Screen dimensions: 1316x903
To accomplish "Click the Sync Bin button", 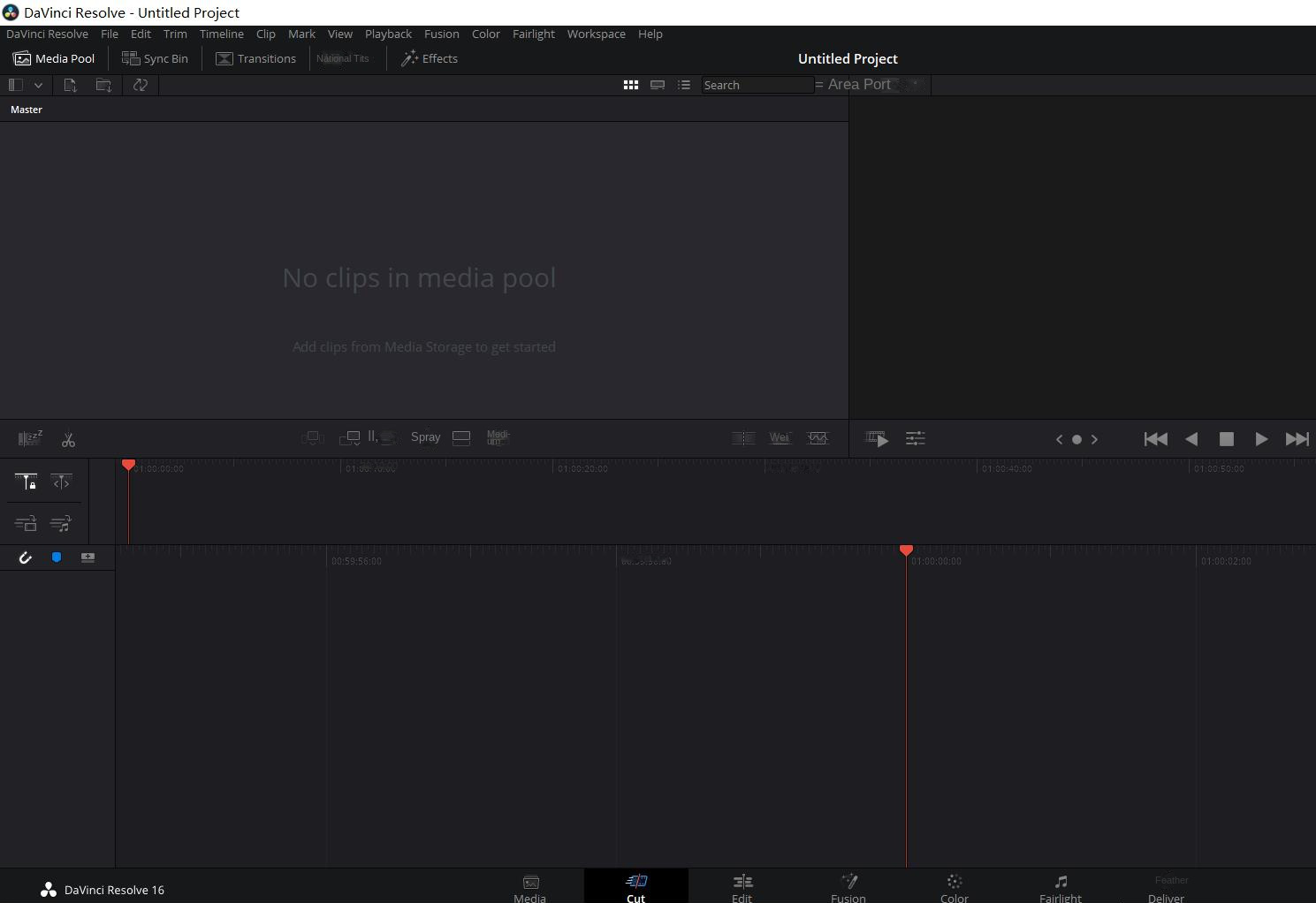I will coord(156,58).
